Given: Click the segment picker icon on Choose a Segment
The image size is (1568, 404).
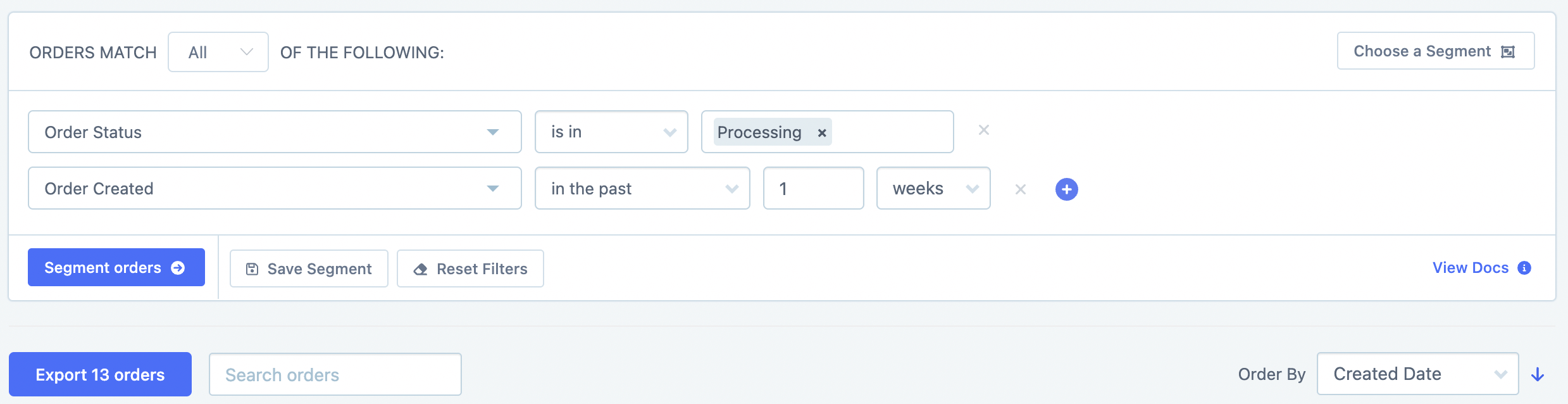Looking at the screenshot, I should [1509, 51].
